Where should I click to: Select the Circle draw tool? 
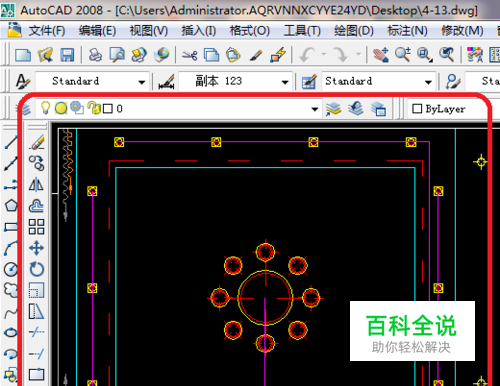click(x=11, y=269)
